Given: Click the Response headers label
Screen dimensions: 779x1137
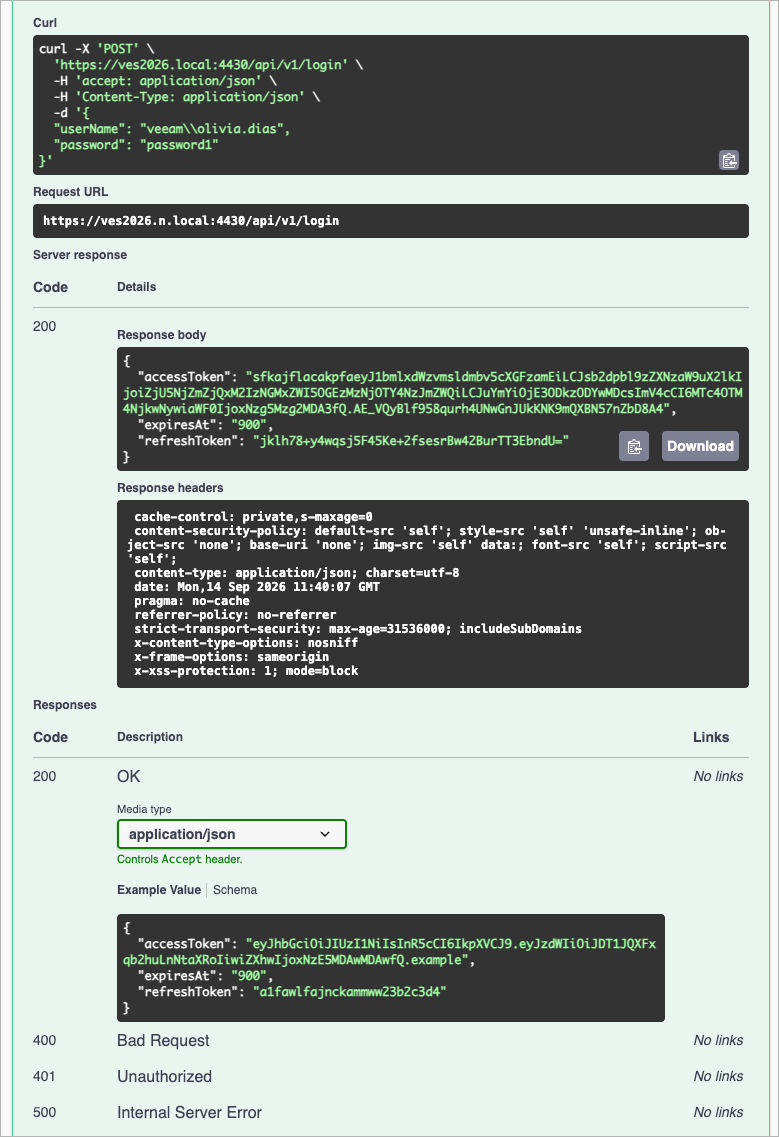Looking at the screenshot, I should click(x=170, y=488).
